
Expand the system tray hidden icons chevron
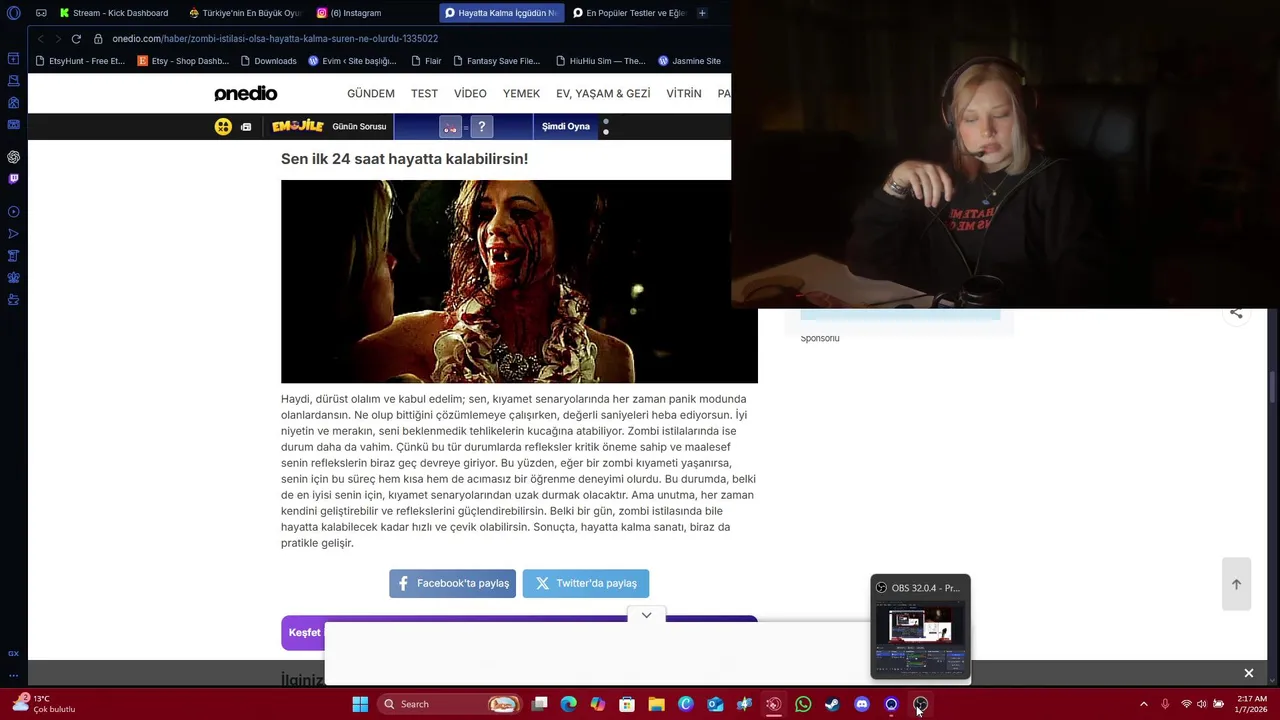click(1144, 704)
